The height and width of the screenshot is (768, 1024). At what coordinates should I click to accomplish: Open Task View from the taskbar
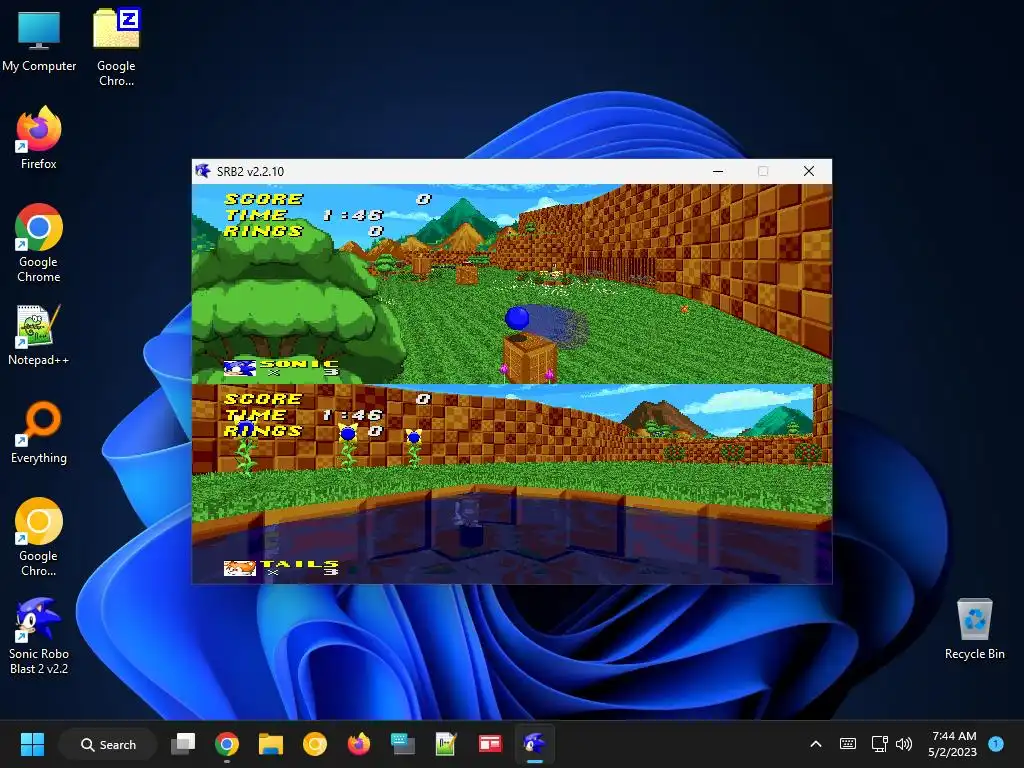[183, 744]
